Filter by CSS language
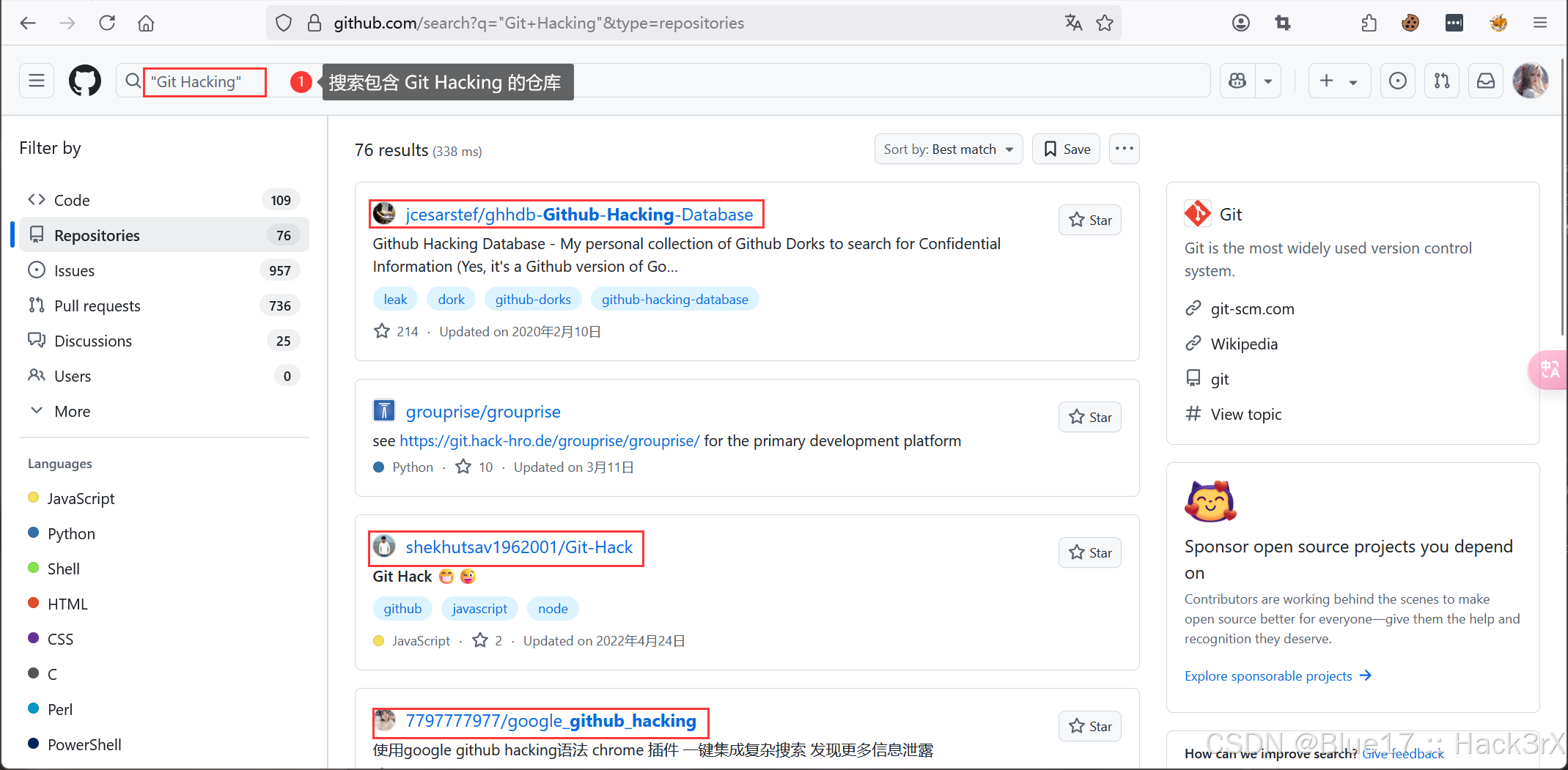This screenshot has height=770, width=1568. point(51,639)
